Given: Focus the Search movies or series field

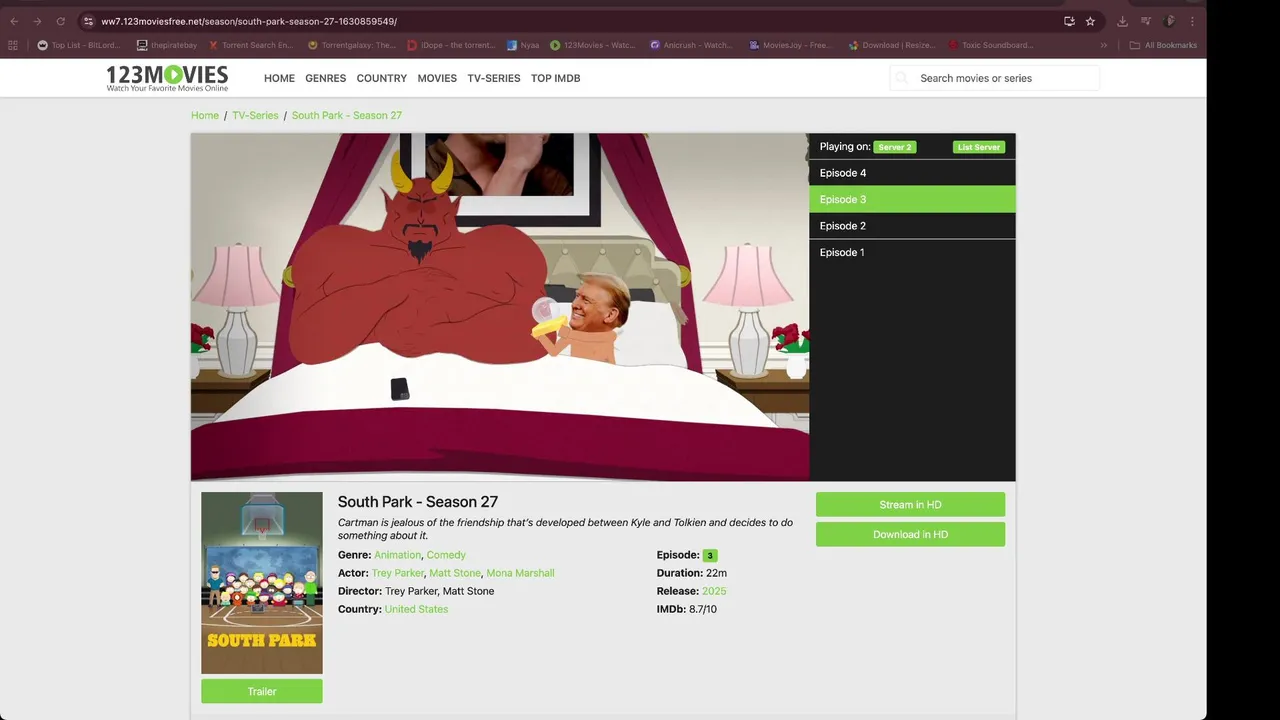Looking at the screenshot, I should pos(995,78).
